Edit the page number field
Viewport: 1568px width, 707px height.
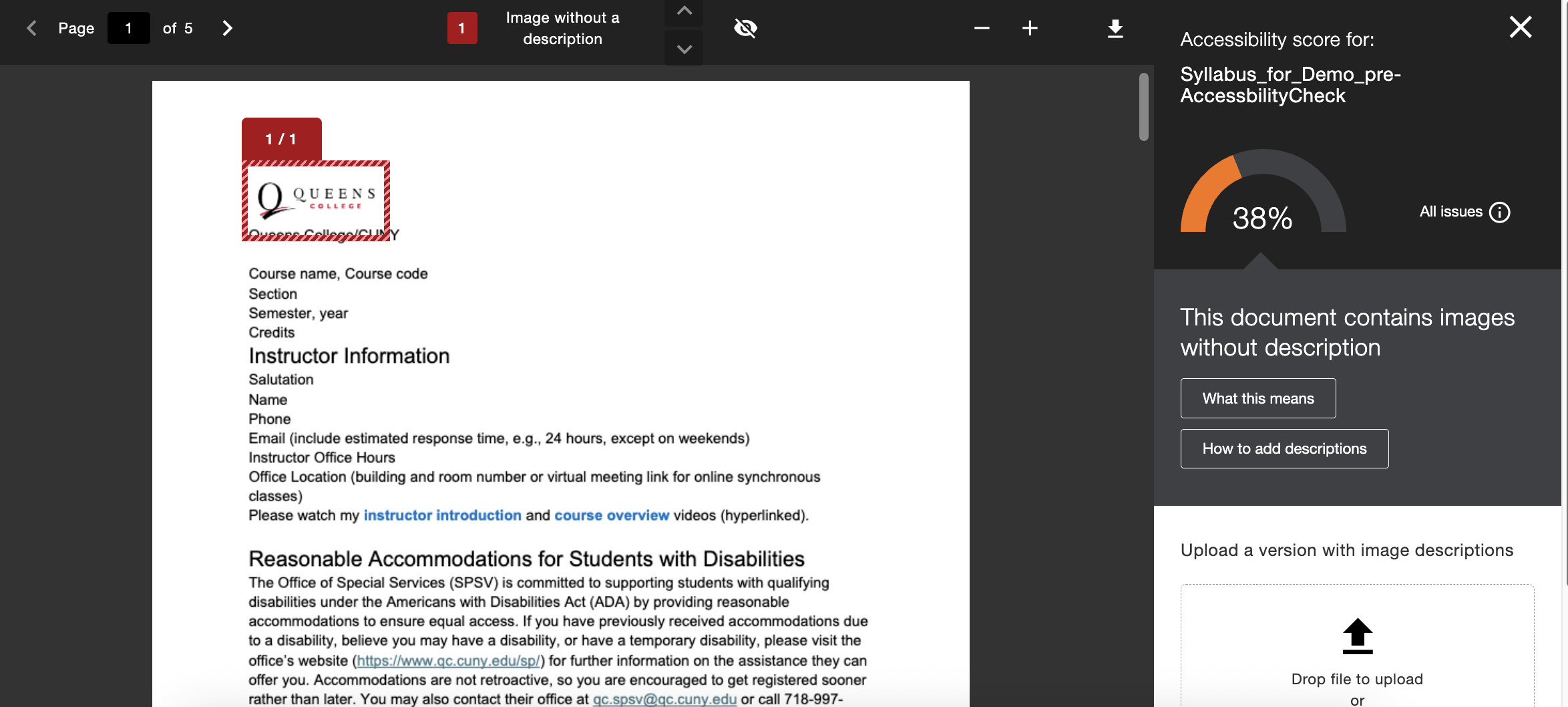(x=128, y=28)
